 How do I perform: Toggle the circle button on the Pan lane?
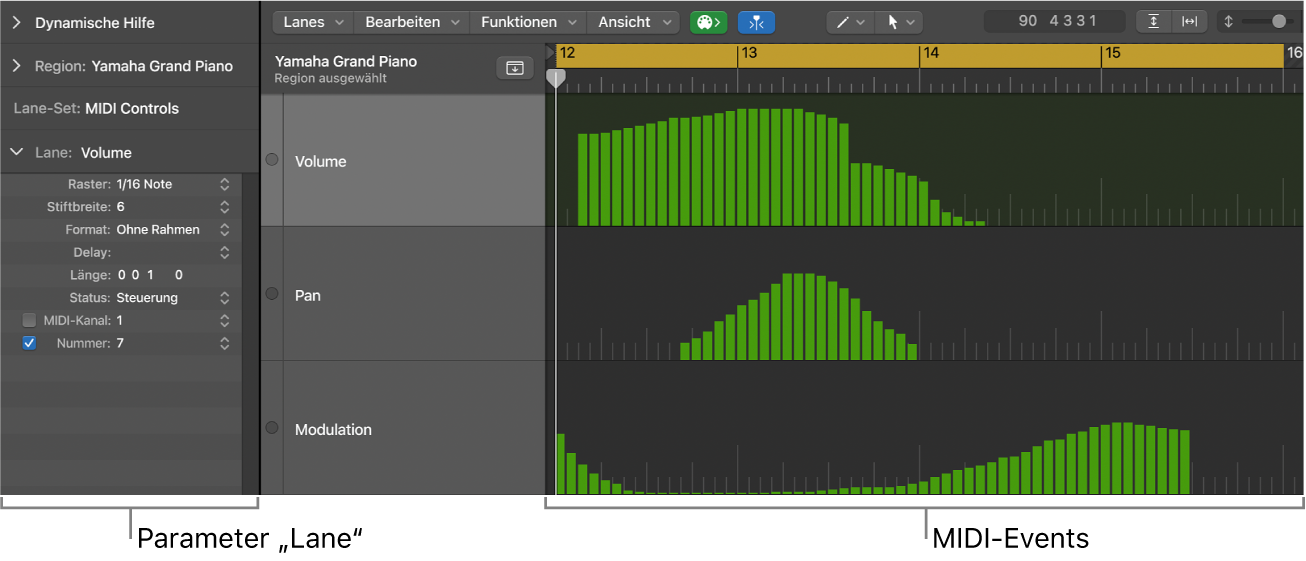[271, 294]
